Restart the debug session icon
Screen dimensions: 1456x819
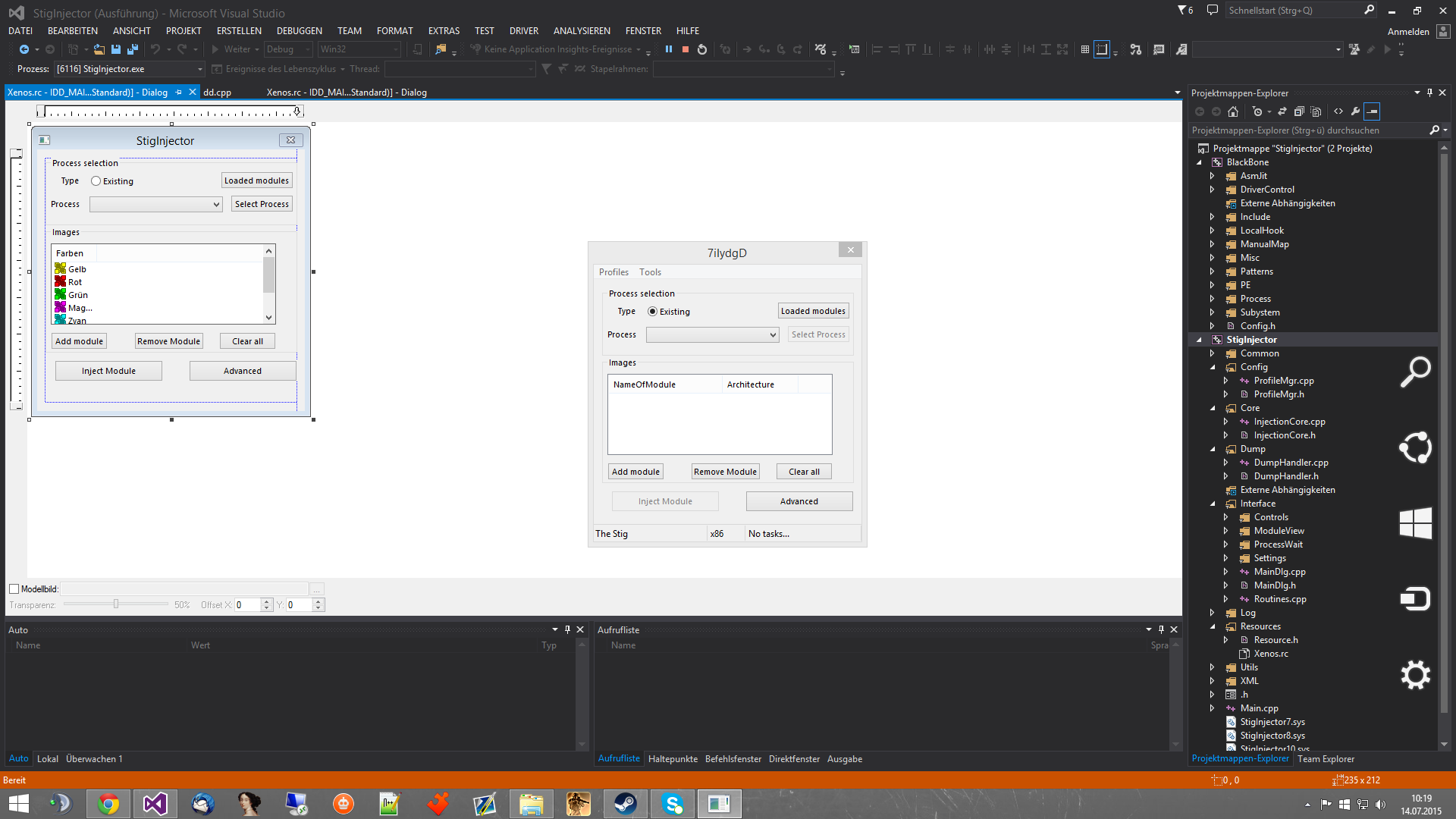pyautogui.click(x=701, y=49)
